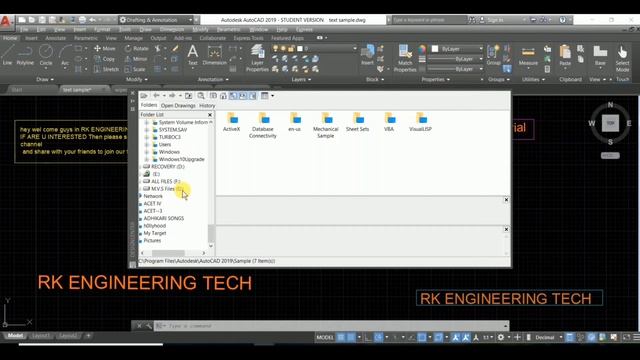This screenshot has height=360, width=640.
Task: Click the Measure tool
Action: [528, 55]
